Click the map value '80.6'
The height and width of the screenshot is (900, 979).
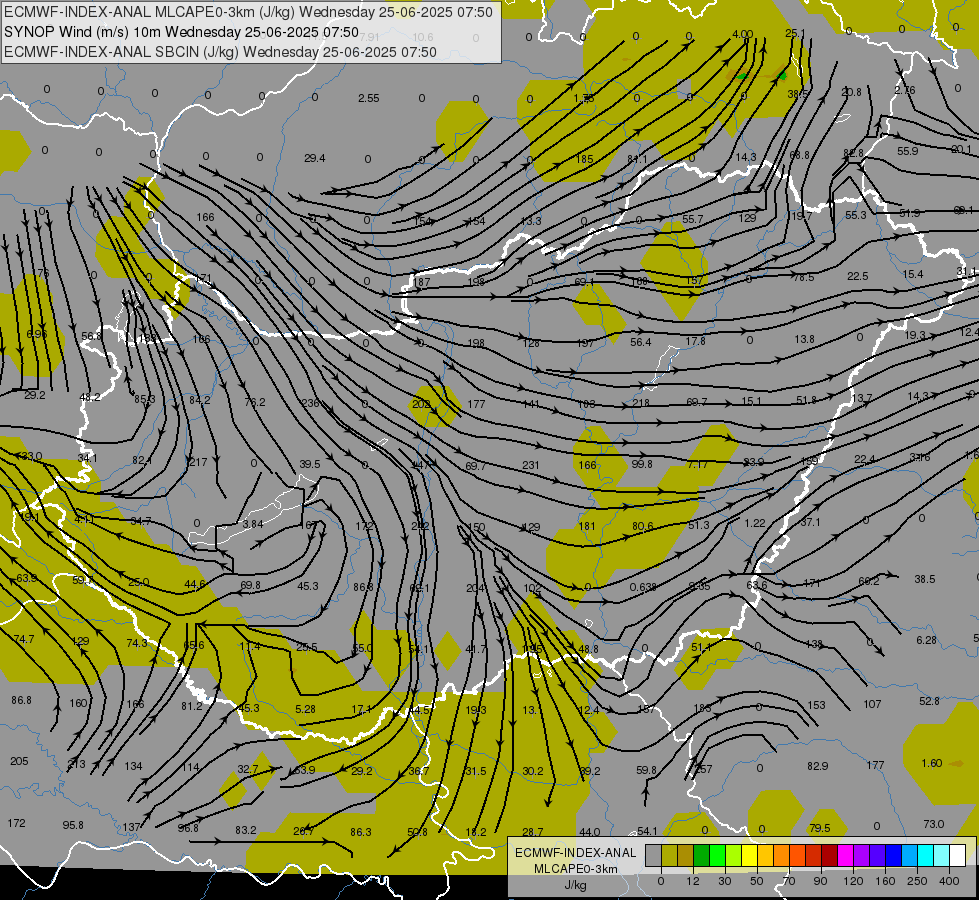pos(642,527)
